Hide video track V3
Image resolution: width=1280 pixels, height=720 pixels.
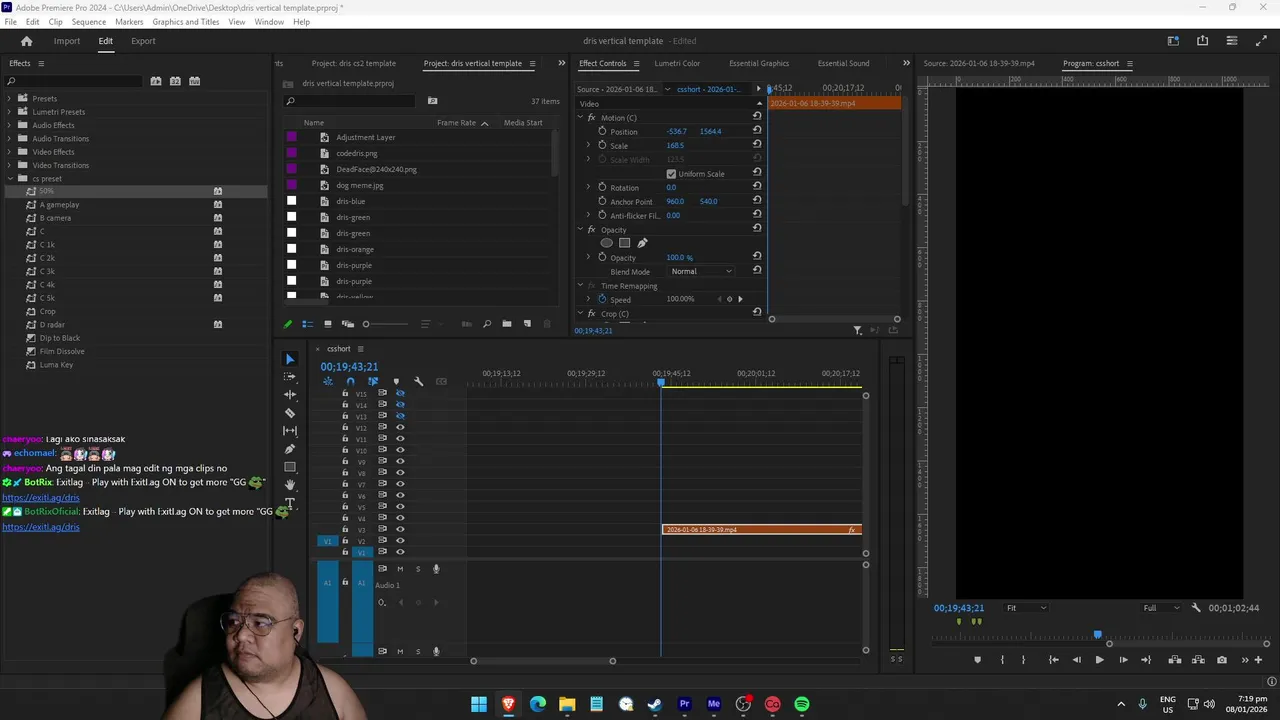[400, 530]
